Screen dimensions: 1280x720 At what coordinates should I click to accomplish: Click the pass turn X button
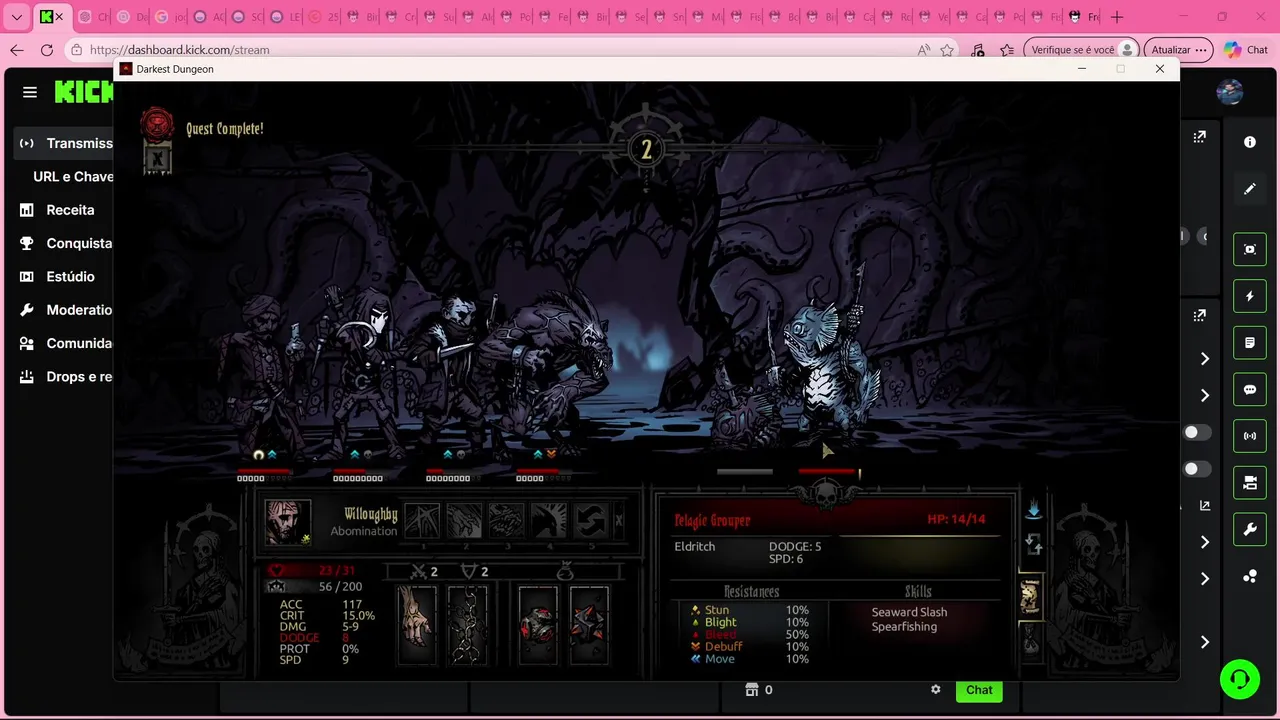tap(619, 520)
